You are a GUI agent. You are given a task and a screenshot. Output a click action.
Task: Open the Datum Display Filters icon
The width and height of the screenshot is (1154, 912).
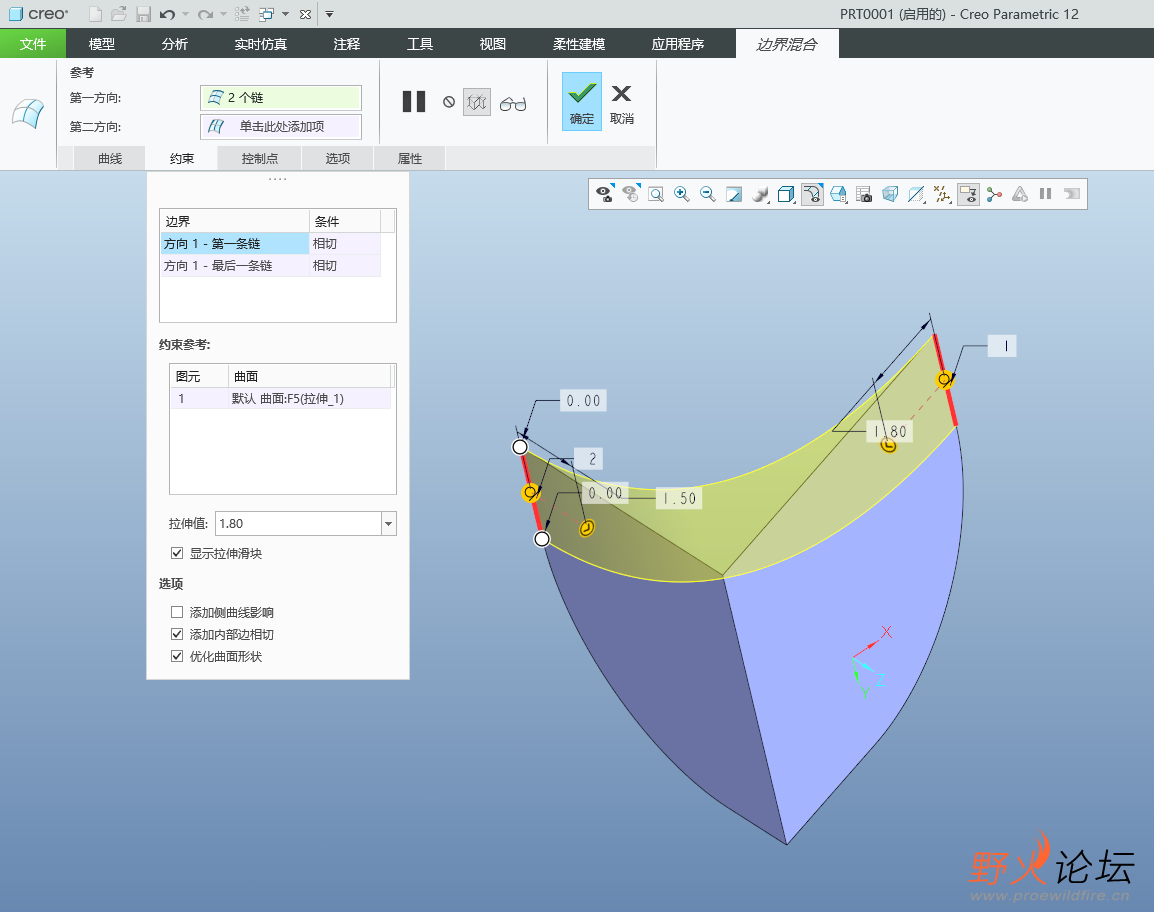click(x=942, y=194)
